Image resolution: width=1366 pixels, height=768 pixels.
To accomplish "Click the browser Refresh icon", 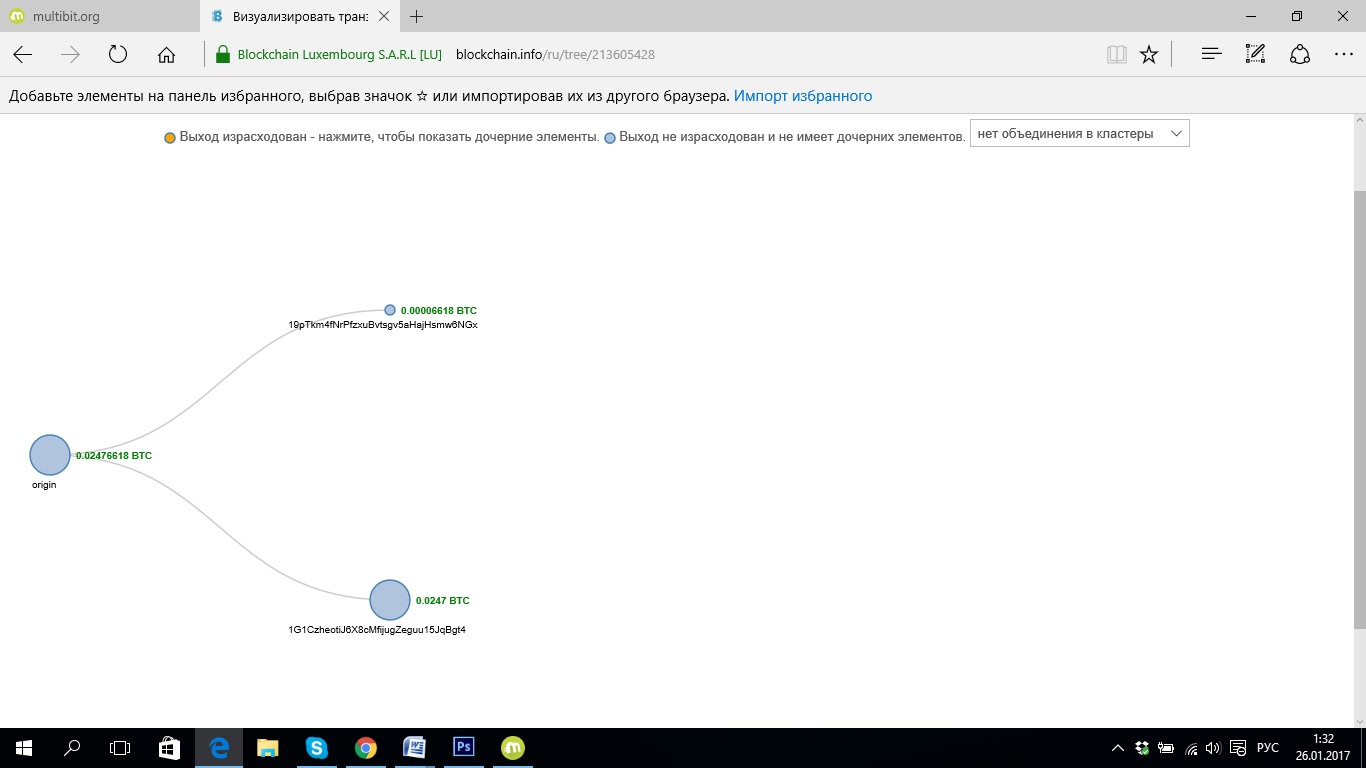I will point(118,55).
